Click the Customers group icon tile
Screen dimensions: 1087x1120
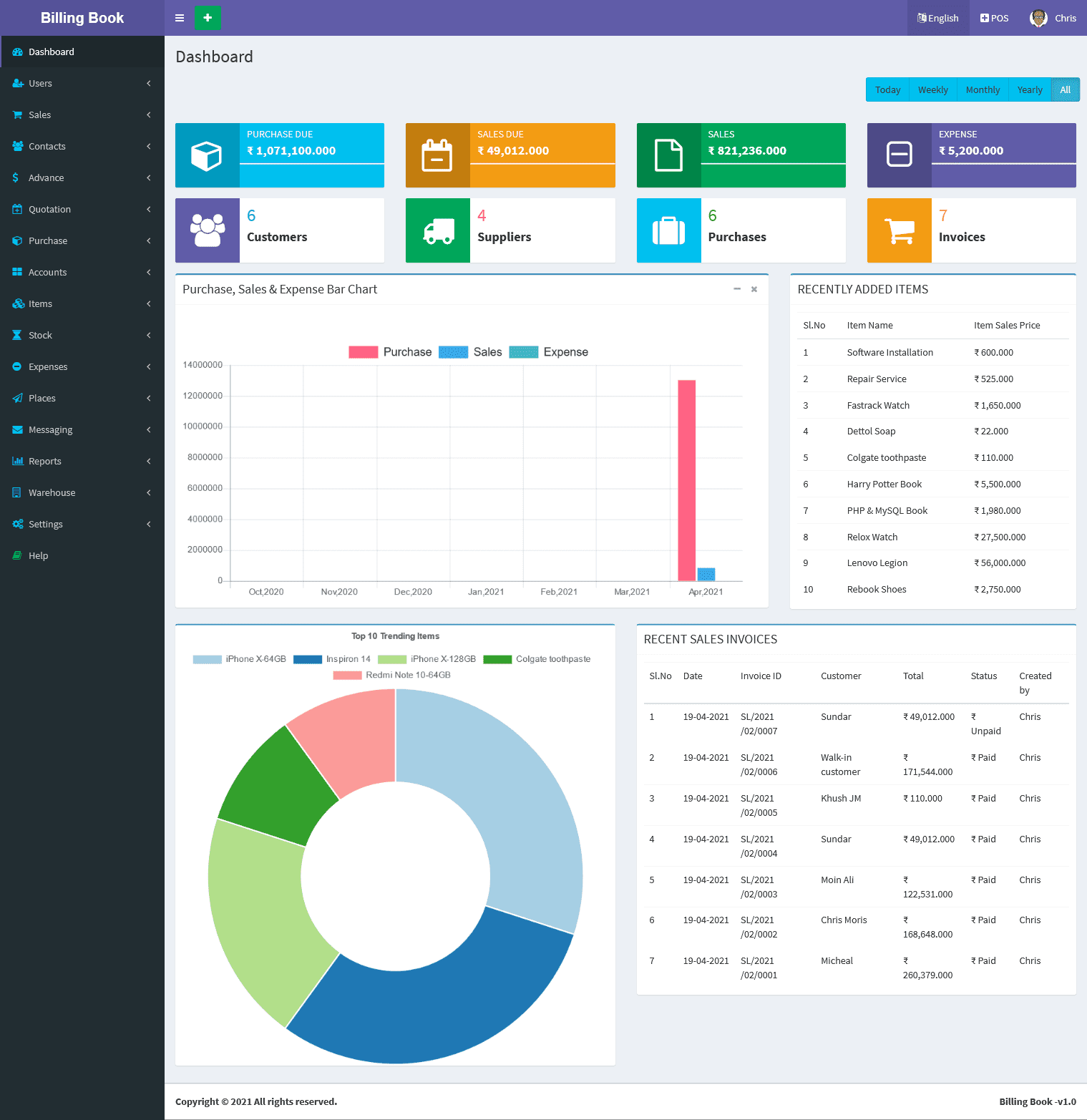tap(208, 230)
